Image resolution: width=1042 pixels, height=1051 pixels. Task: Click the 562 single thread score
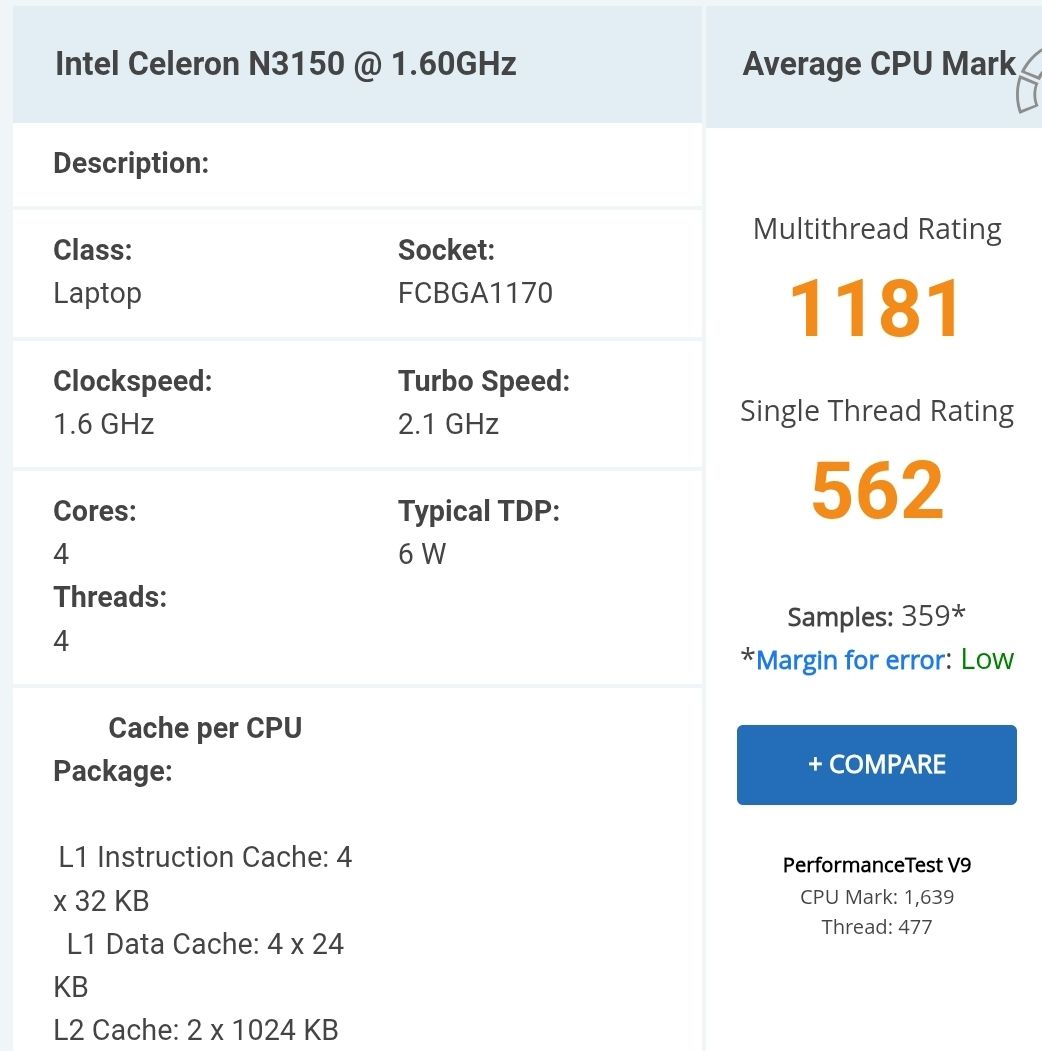(x=877, y=490)
